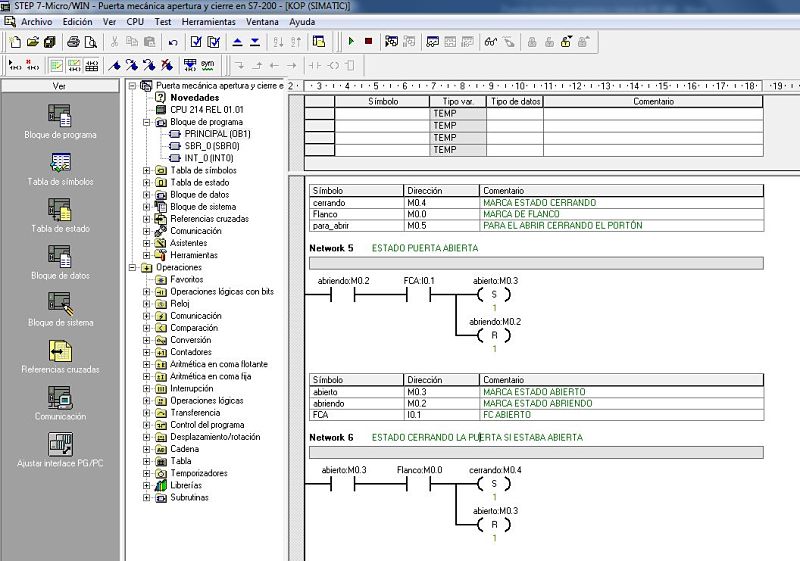Upload project from the CPU
Viewport: 800px width, 561px height.
237,42
